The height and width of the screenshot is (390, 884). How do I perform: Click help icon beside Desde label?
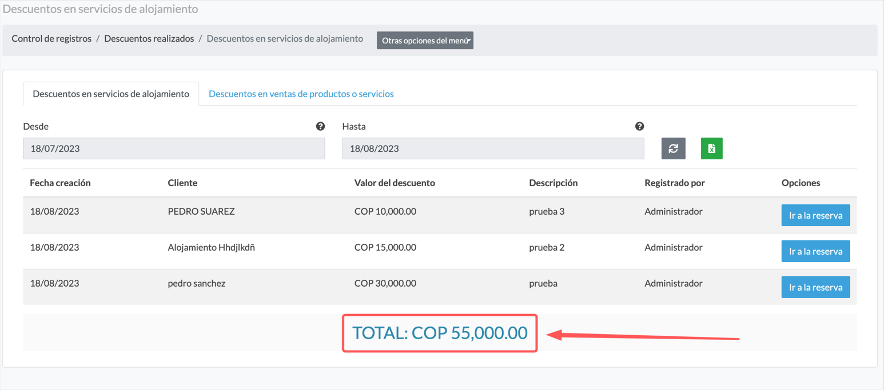coord(320,126)
